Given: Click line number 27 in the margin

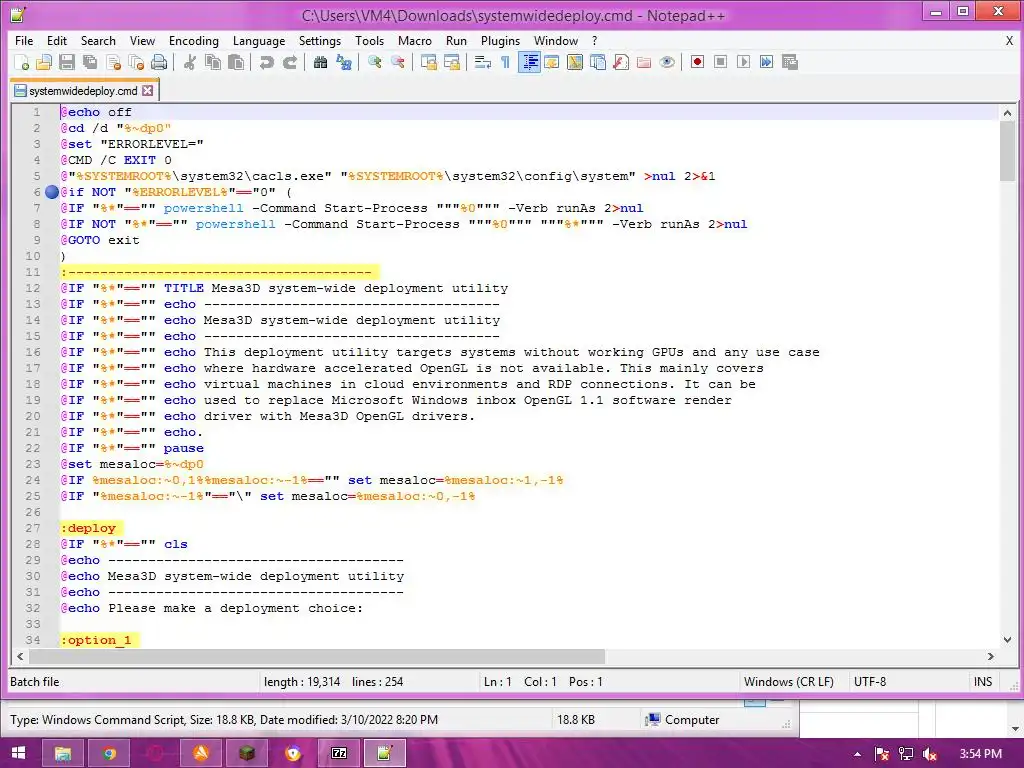Looking at the screenshot, I should pyautogui.click(x=33, y=528).
